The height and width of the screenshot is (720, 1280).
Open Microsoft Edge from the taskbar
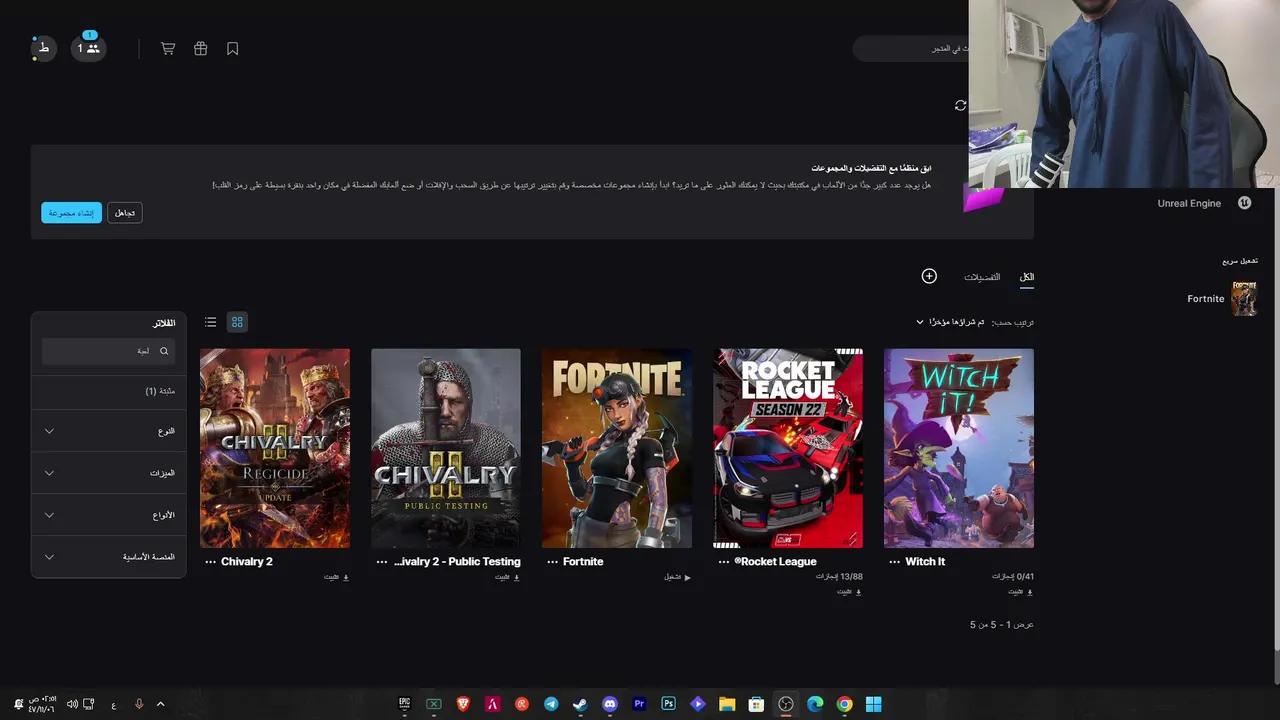click(815, 704)
